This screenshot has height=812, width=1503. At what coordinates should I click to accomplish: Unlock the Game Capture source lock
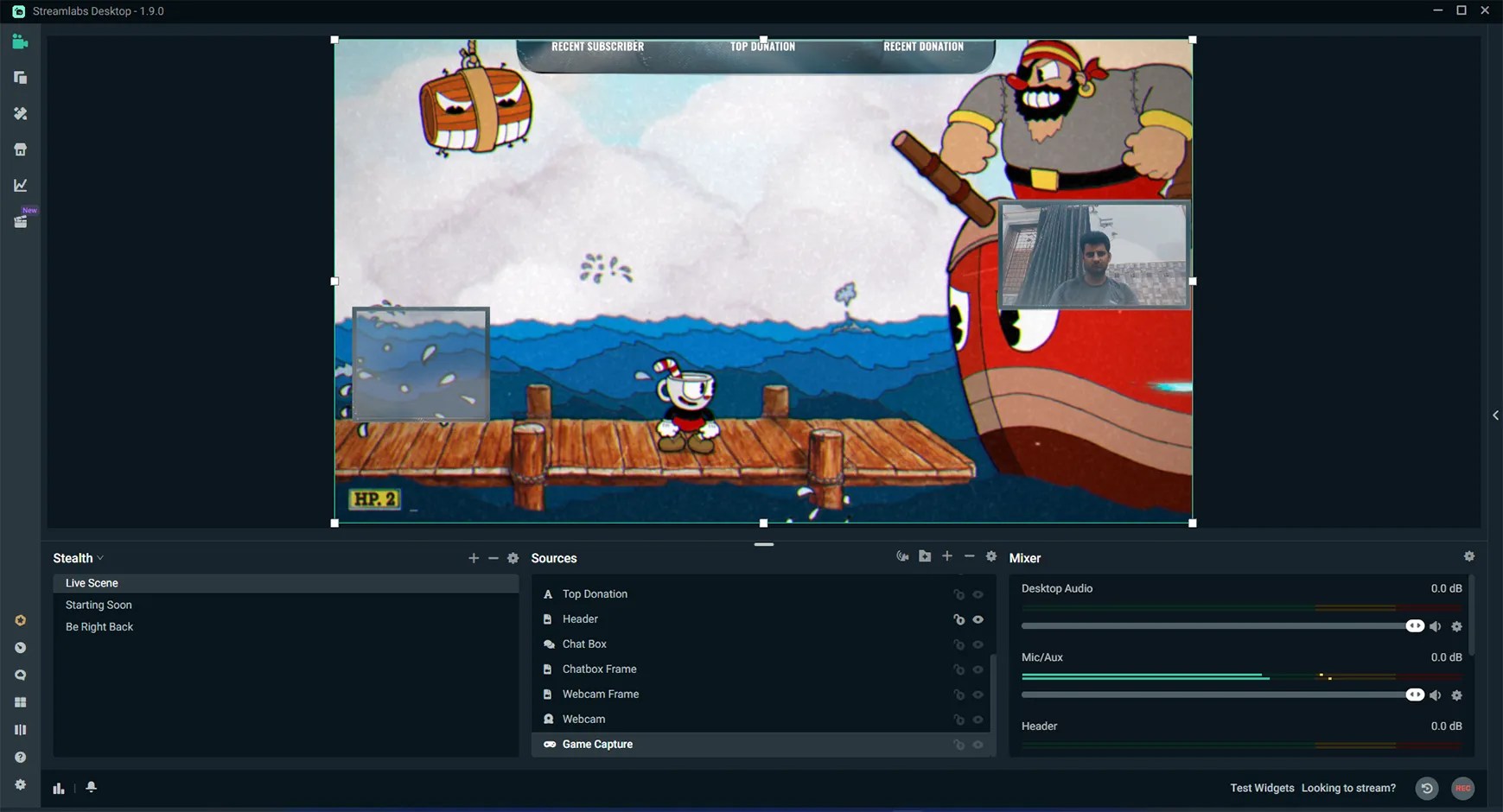[958, 744]
